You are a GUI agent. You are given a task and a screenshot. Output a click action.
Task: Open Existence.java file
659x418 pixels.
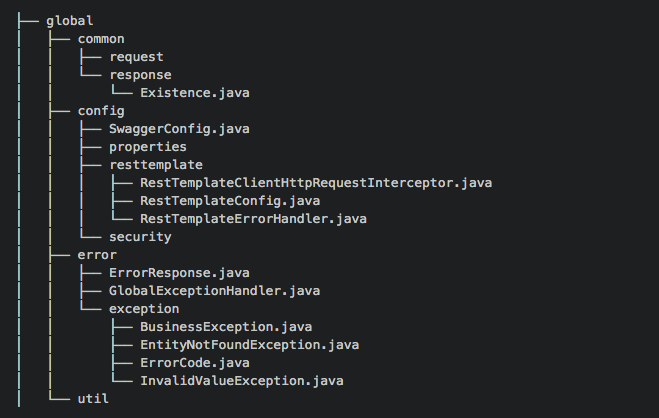195,93
